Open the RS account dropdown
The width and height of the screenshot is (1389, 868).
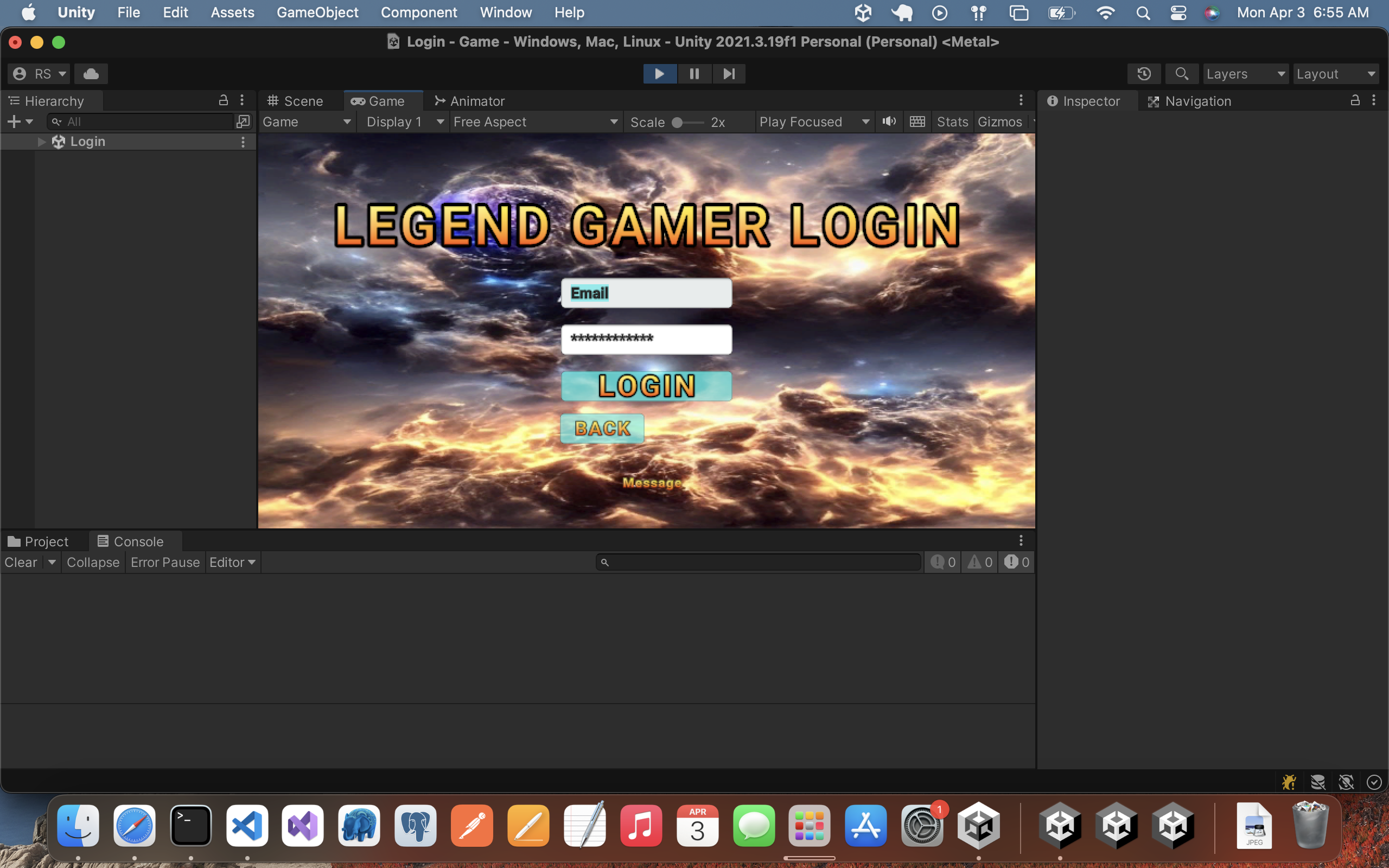point(39,73)
